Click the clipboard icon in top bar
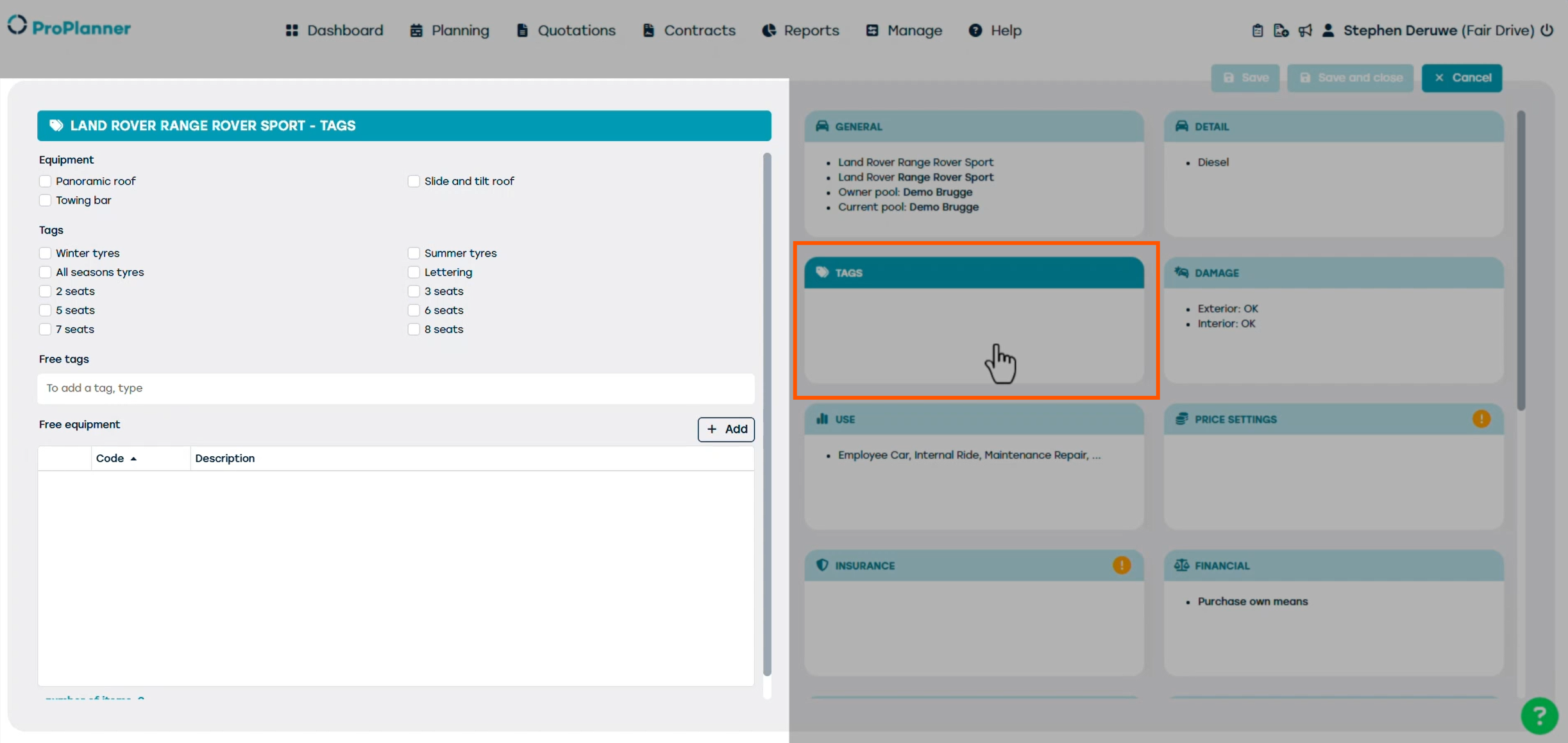The width and height of the screenshot is (1568, 743). tap(1257, 30)
